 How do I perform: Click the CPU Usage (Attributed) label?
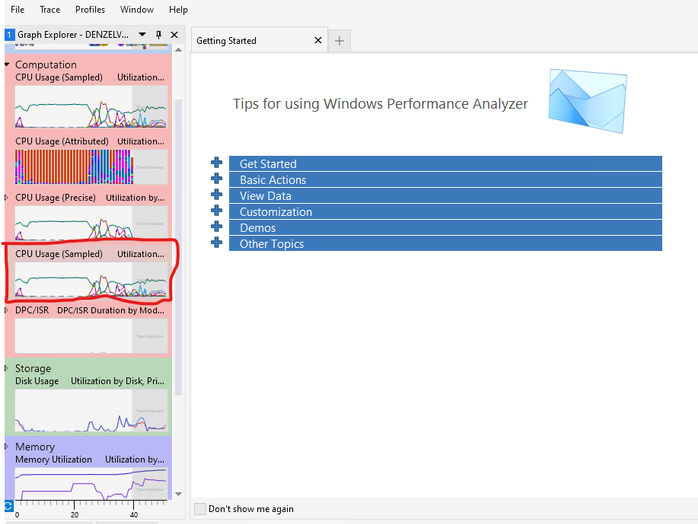pos(62,141)
